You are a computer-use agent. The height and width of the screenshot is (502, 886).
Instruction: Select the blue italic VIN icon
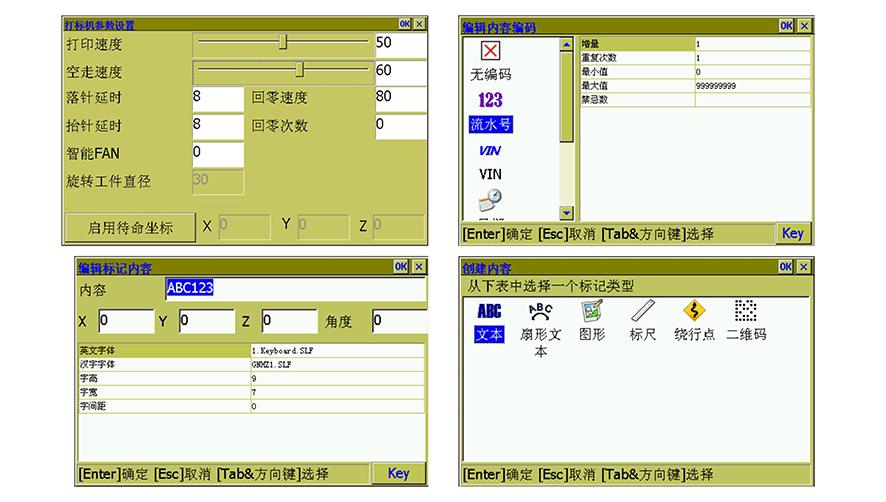tap(489, 150)
